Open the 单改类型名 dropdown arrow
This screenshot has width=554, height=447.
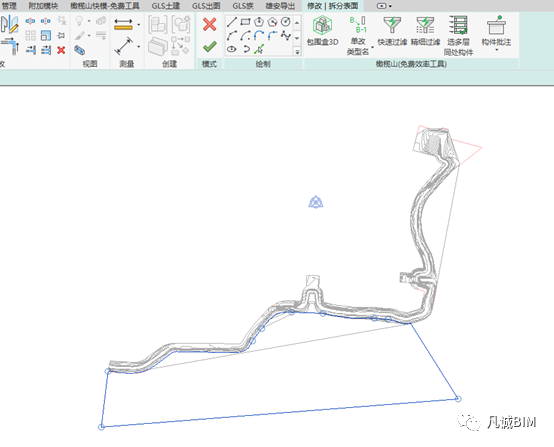coord(372,47)
